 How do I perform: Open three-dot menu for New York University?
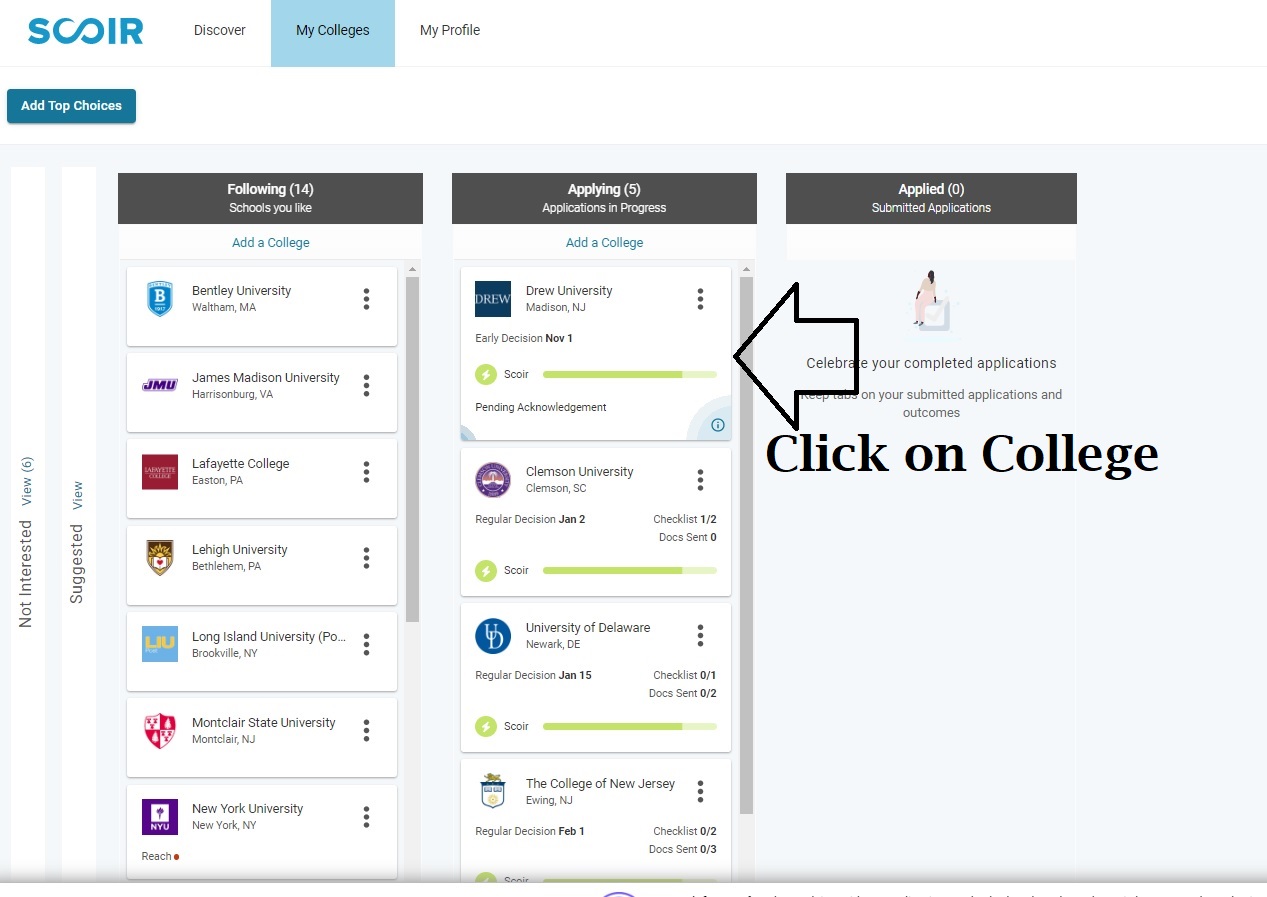coord(366,817)
